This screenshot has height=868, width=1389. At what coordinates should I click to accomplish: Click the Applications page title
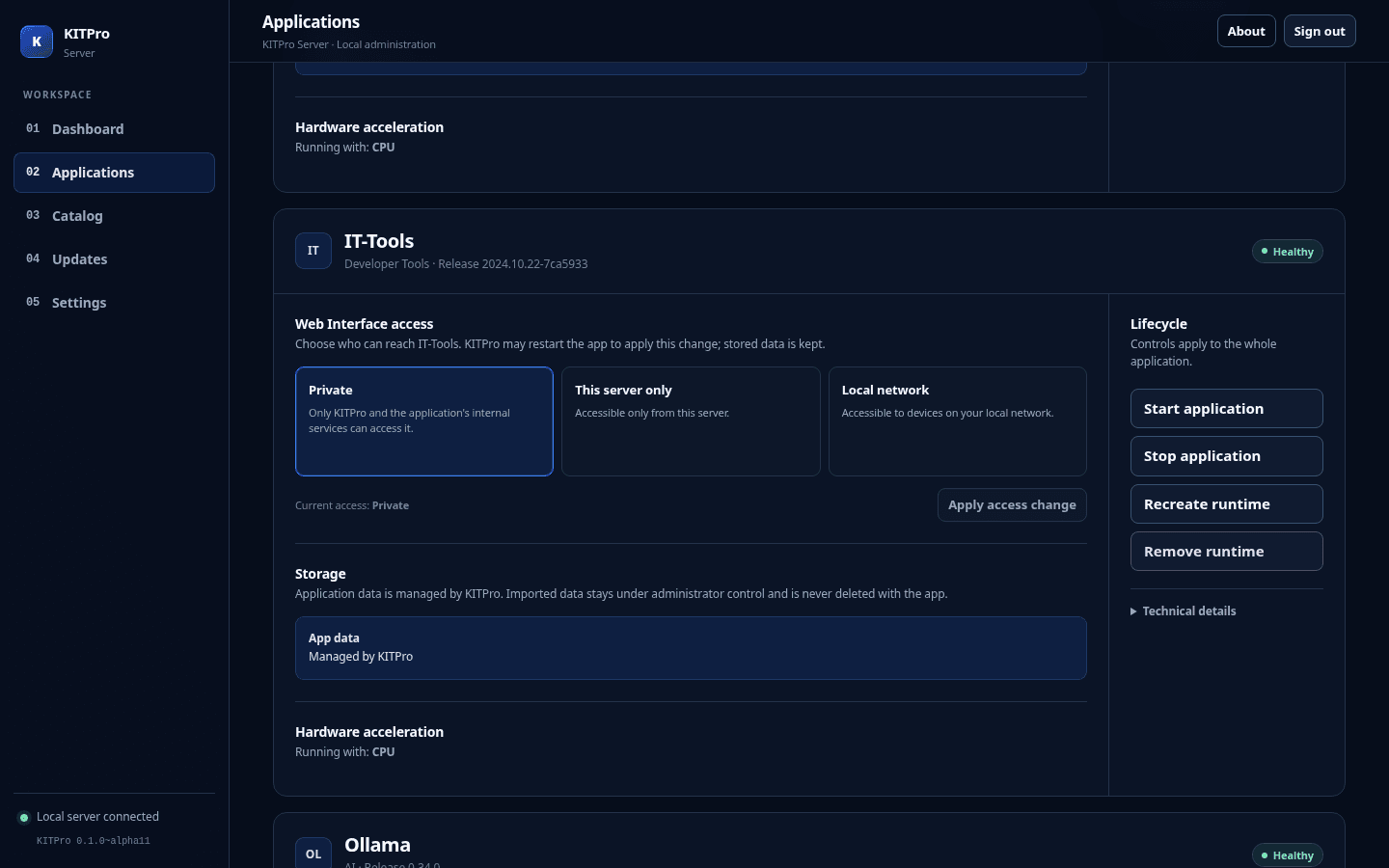click(x=311, y=22)
